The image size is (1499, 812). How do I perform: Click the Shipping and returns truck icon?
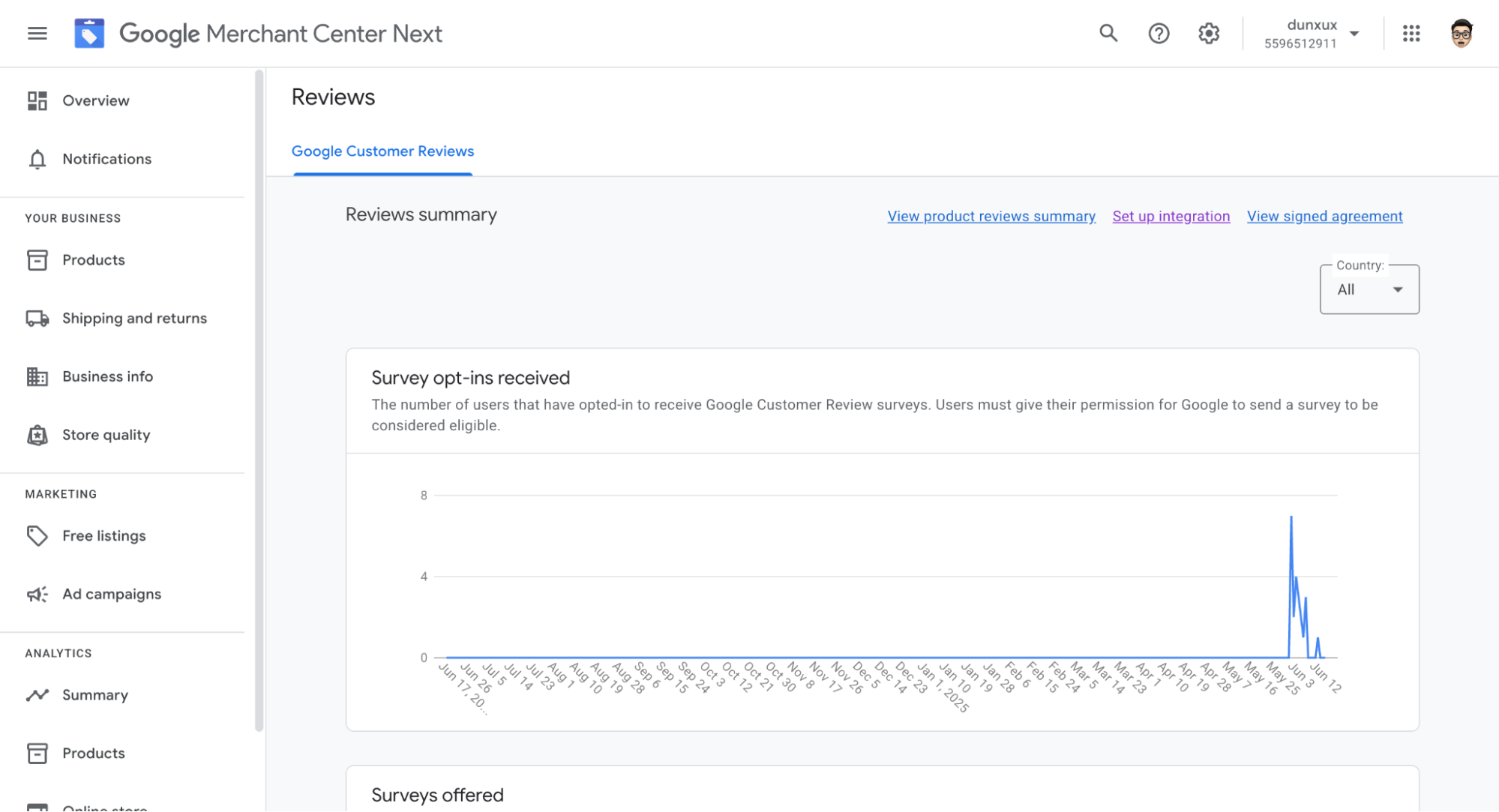[x=37, y=318]
